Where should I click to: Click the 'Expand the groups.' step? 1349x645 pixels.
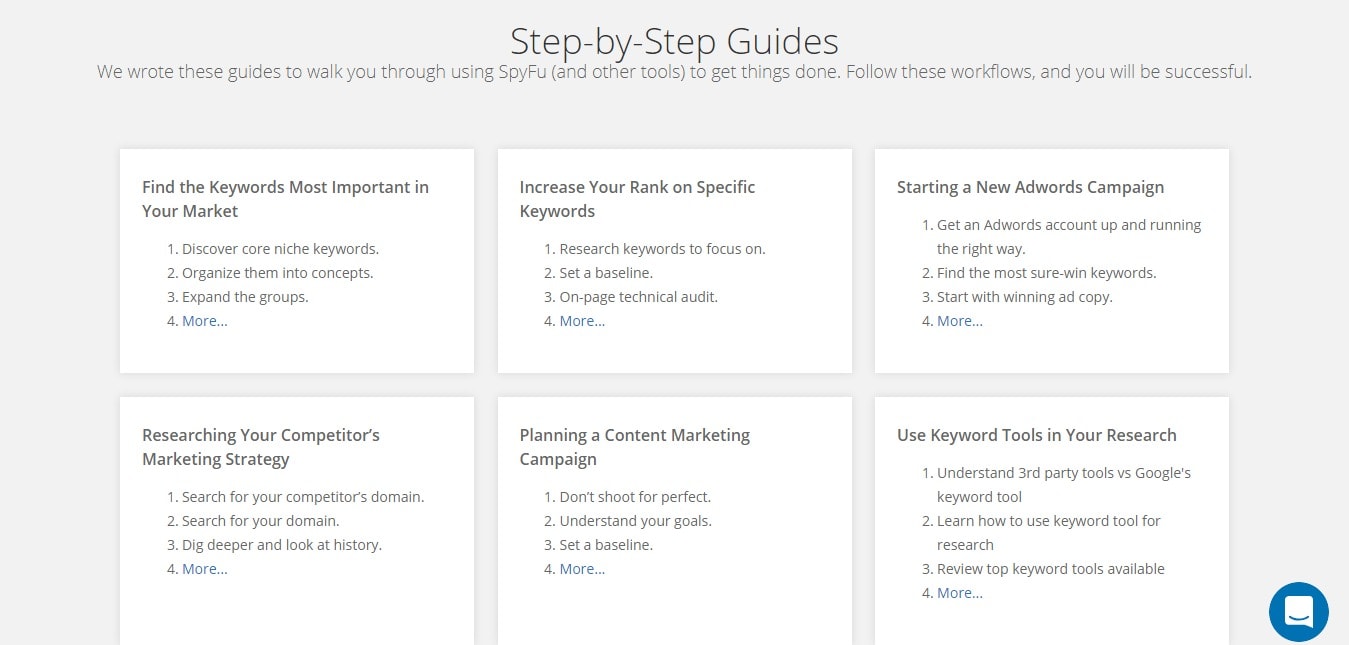pos(245,297)
